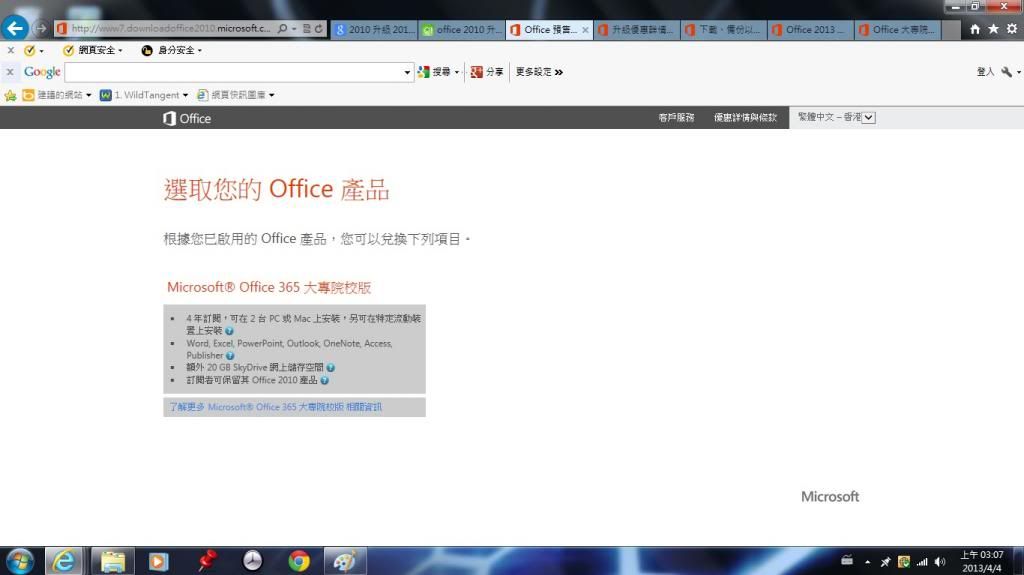This screenshot has height=575, width=1024.
Task: Open the dropdown next to 搜尋
Action: (456, 72)
